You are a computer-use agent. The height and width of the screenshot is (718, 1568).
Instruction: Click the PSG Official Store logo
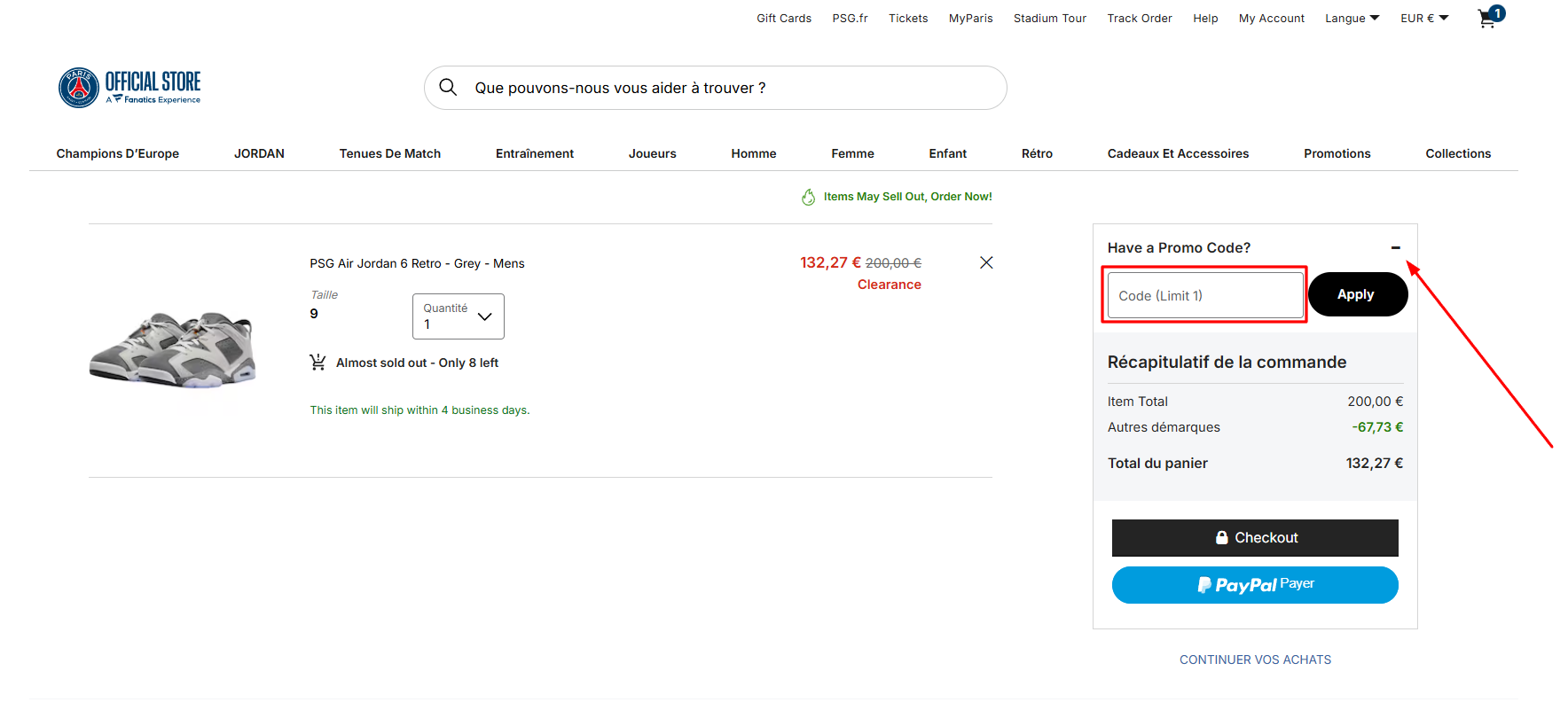point(129,88)
